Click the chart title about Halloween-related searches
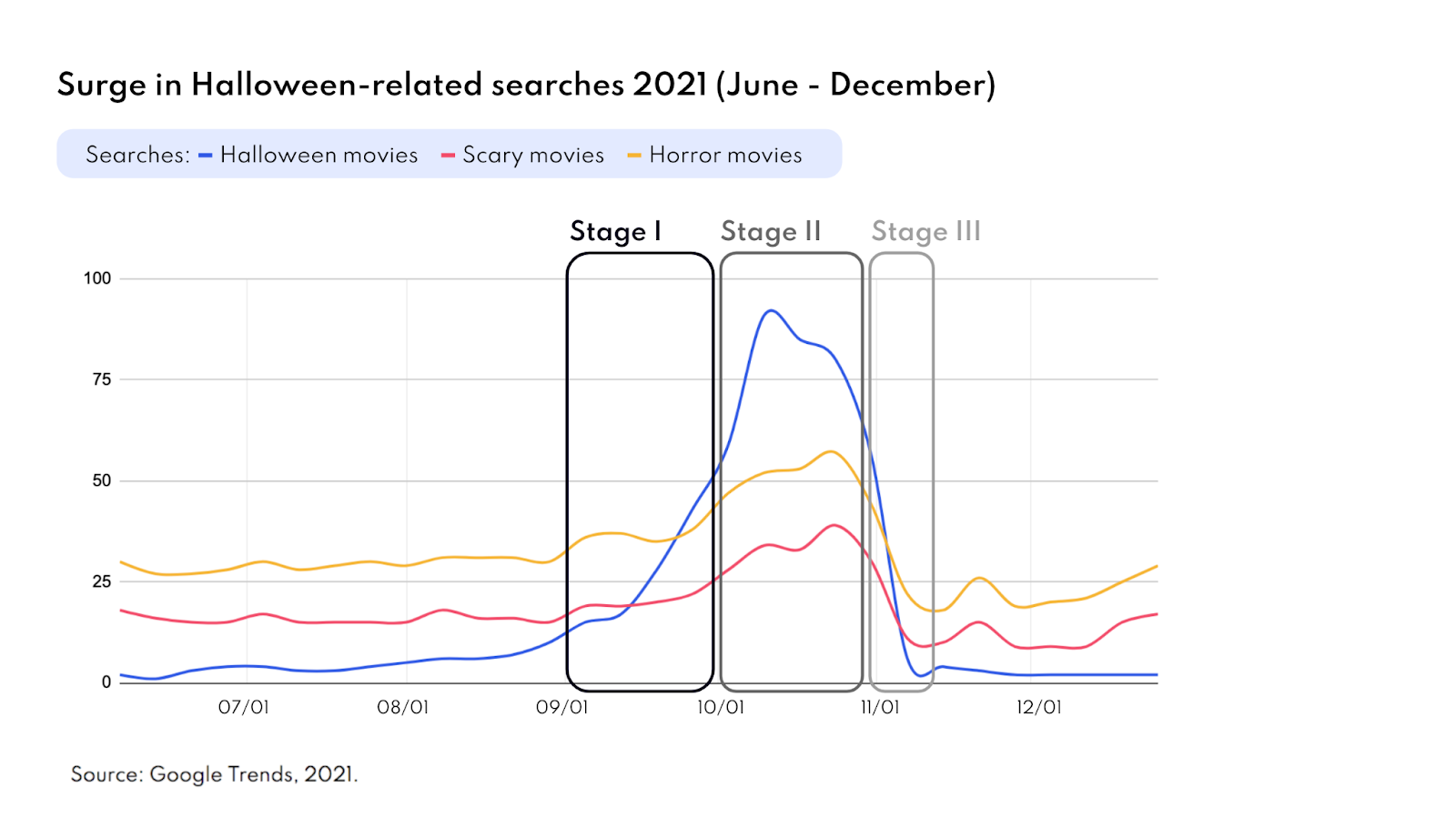The width and height of the screenshot is (1456, 818). click(x=526, y=85)
